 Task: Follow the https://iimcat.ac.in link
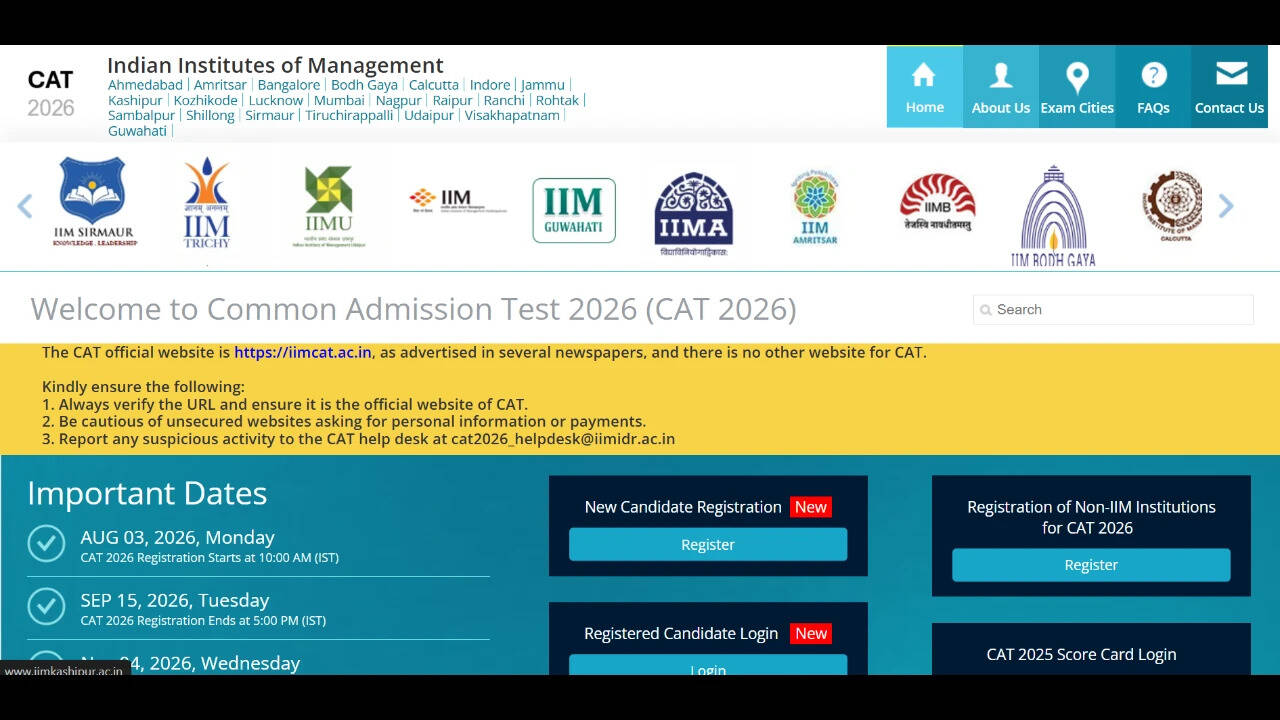303,352
